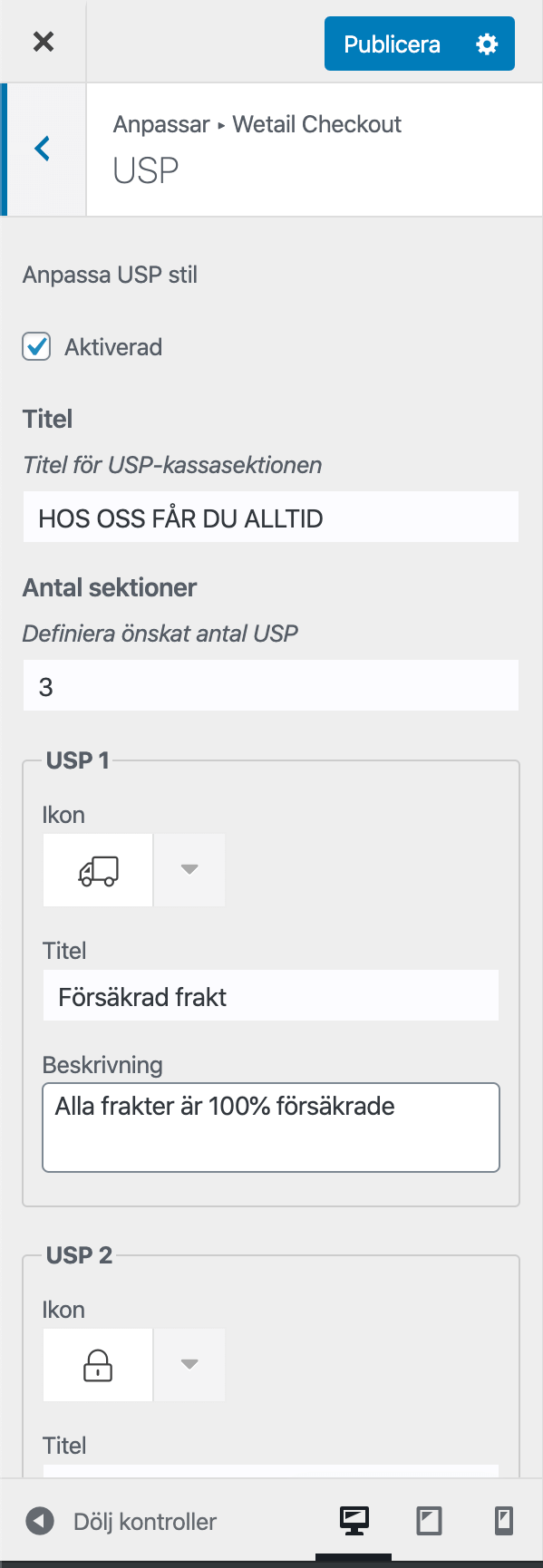Image resolution: width=543 pixels, height=1568 pixels.
Task: Click the USP section heading
Action: pyautogui.click(x=146, y=170)
